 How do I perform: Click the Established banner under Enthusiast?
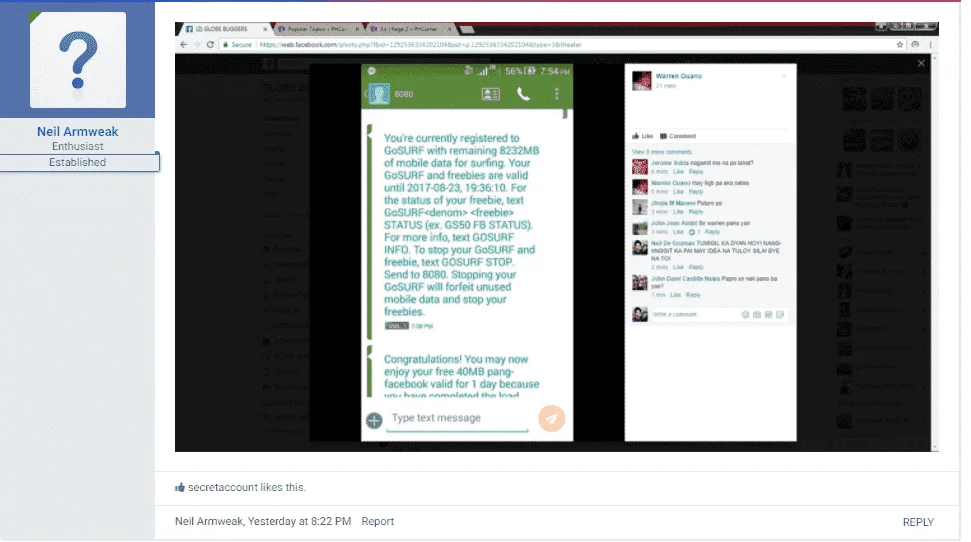79,162
